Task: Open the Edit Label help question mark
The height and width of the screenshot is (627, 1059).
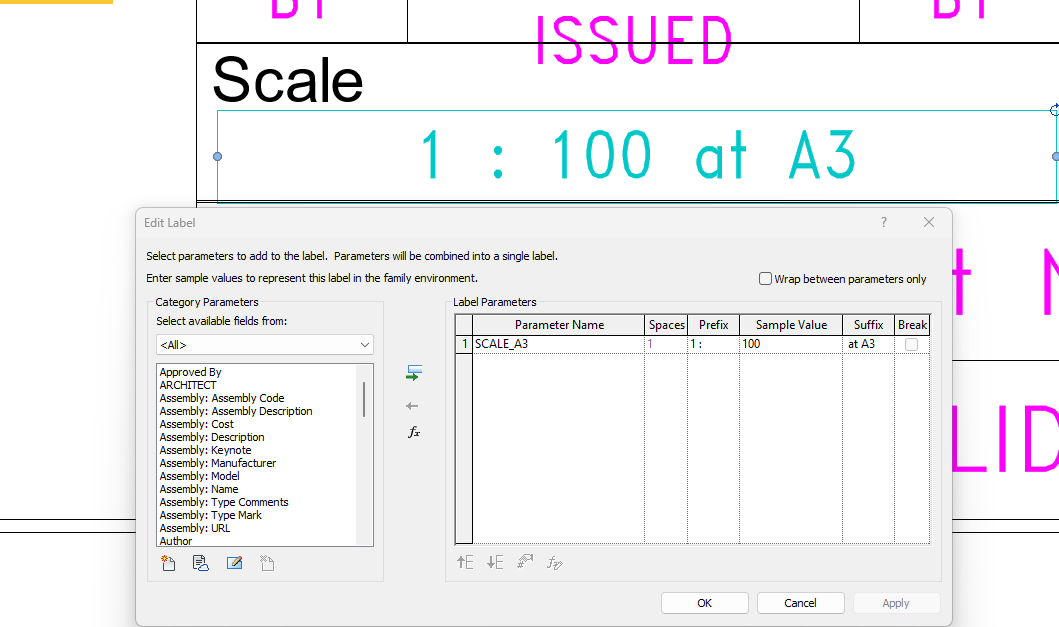Action: [883, 222]
